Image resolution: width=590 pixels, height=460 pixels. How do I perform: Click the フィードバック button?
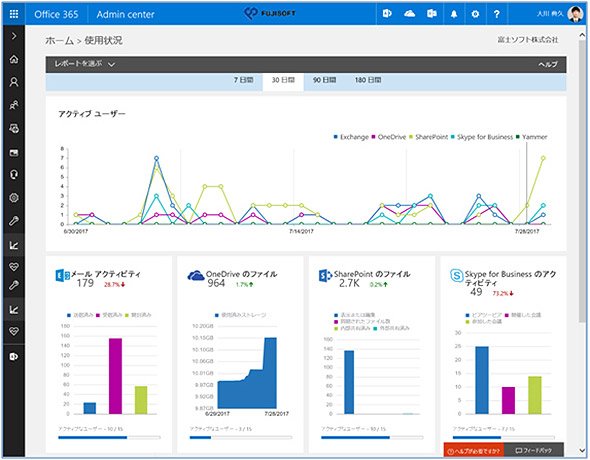[534, 451]
